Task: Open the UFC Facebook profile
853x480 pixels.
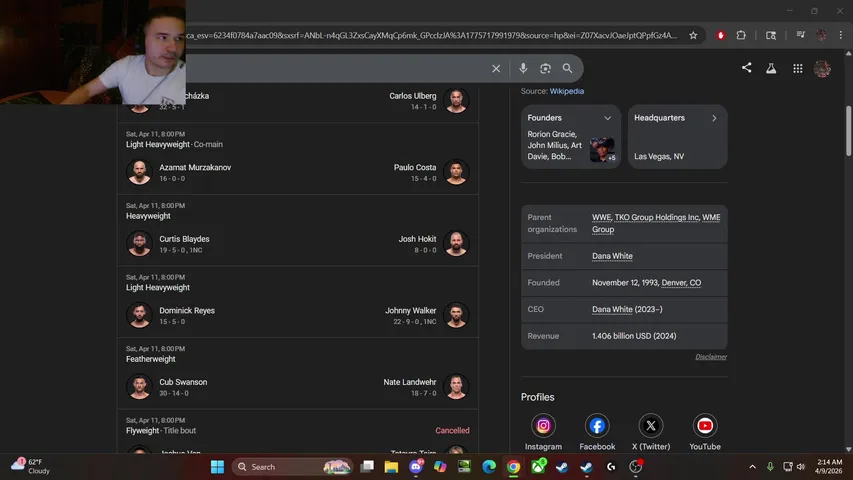Action: click(597, 426)
